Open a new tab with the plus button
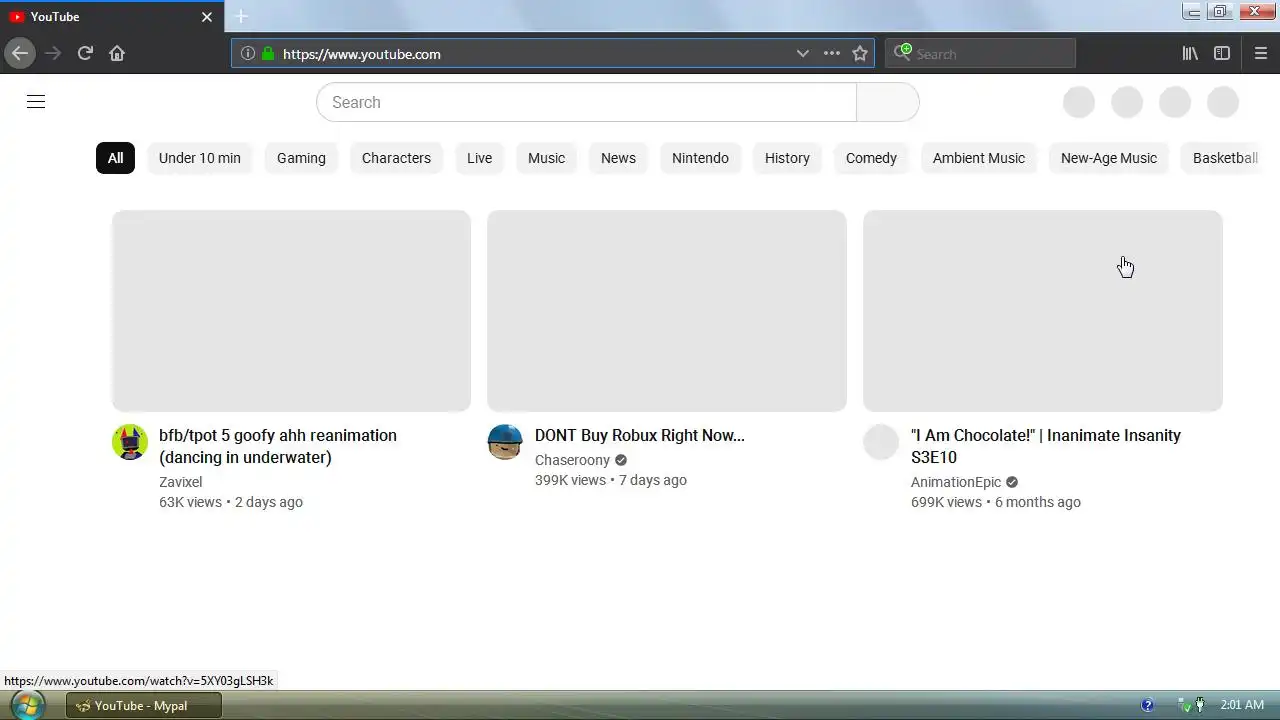 pyautogui.click(x=241, y=16)
